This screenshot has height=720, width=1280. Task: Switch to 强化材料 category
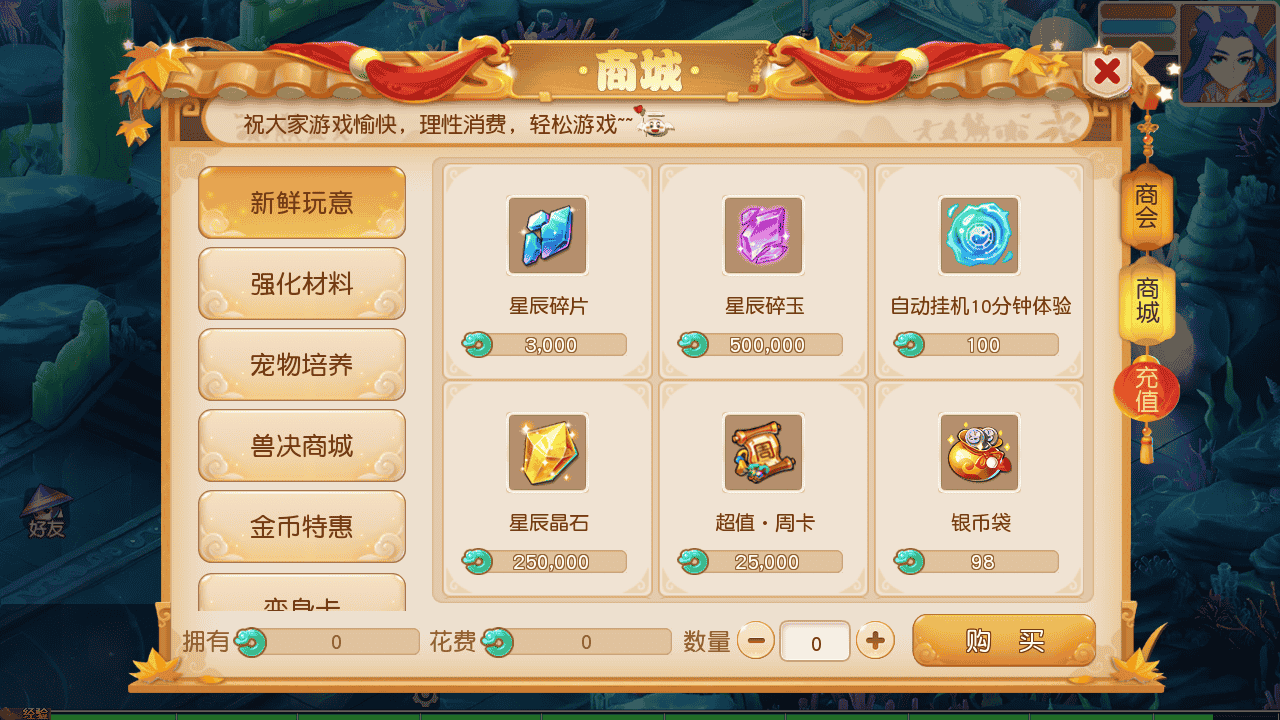point(302,284)
